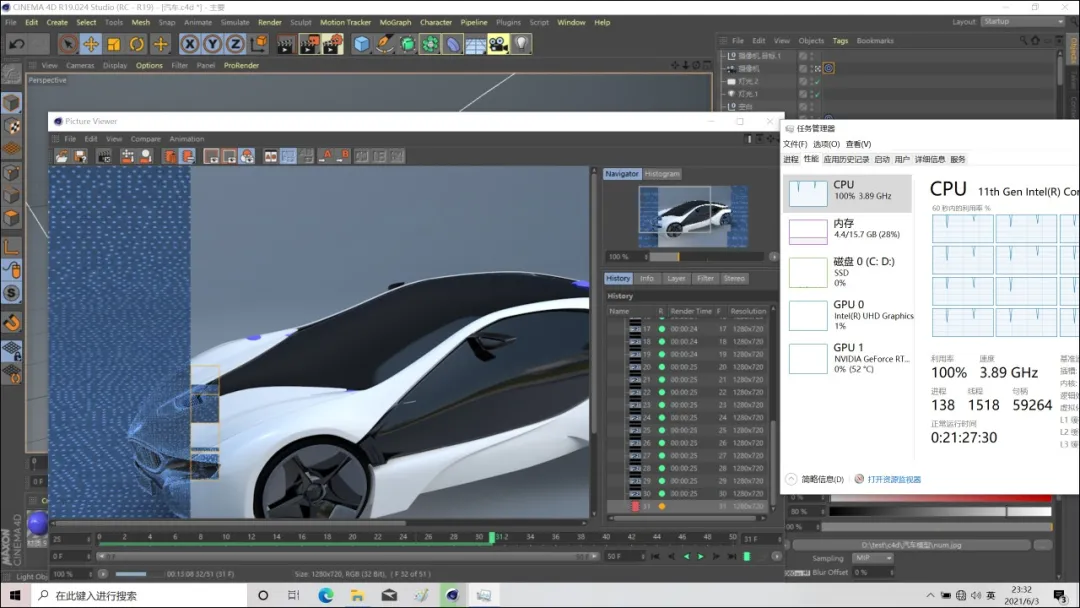Image resolution: width=1080 pixels, height=608 pixels.
Task: Toggle visibility dots of 摄像机 object
Action: [811, 68]
